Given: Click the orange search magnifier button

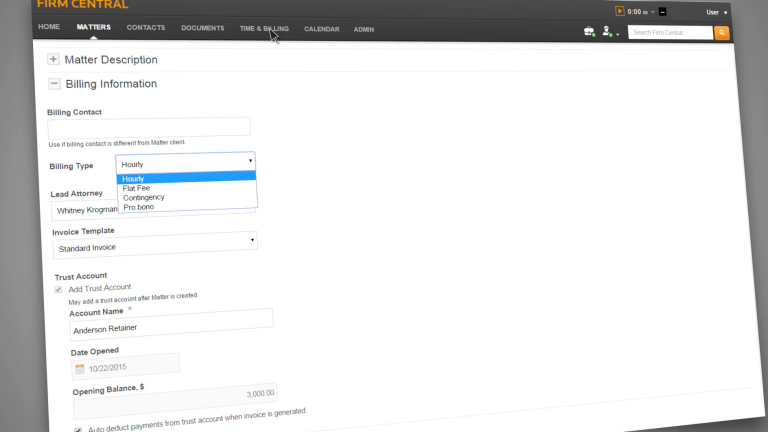Looking at the screenshot, I should coord(722,33).
